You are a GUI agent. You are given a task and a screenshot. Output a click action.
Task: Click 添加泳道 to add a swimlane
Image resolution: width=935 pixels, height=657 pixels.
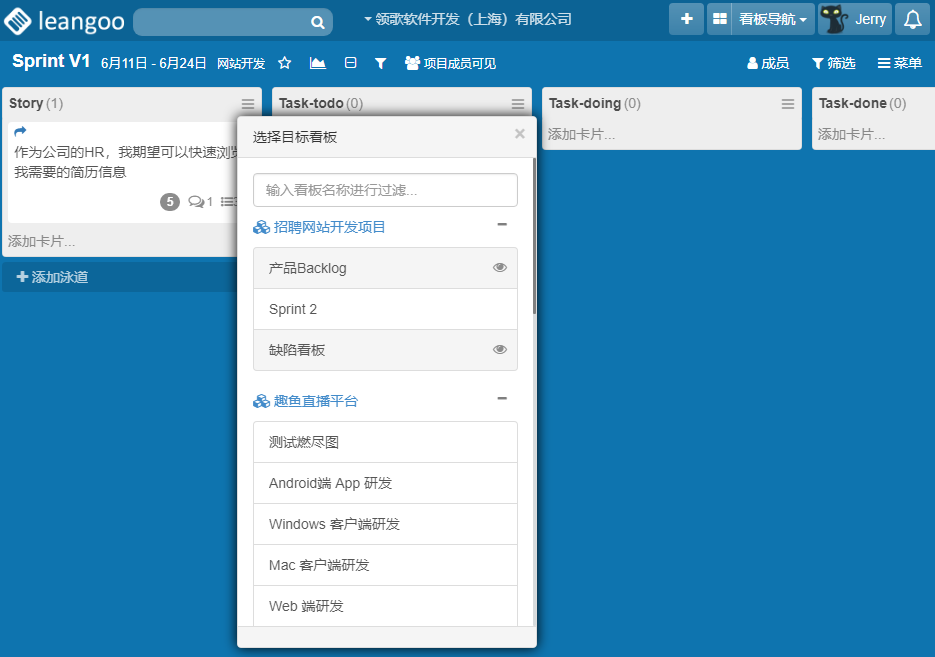[53, 277]
